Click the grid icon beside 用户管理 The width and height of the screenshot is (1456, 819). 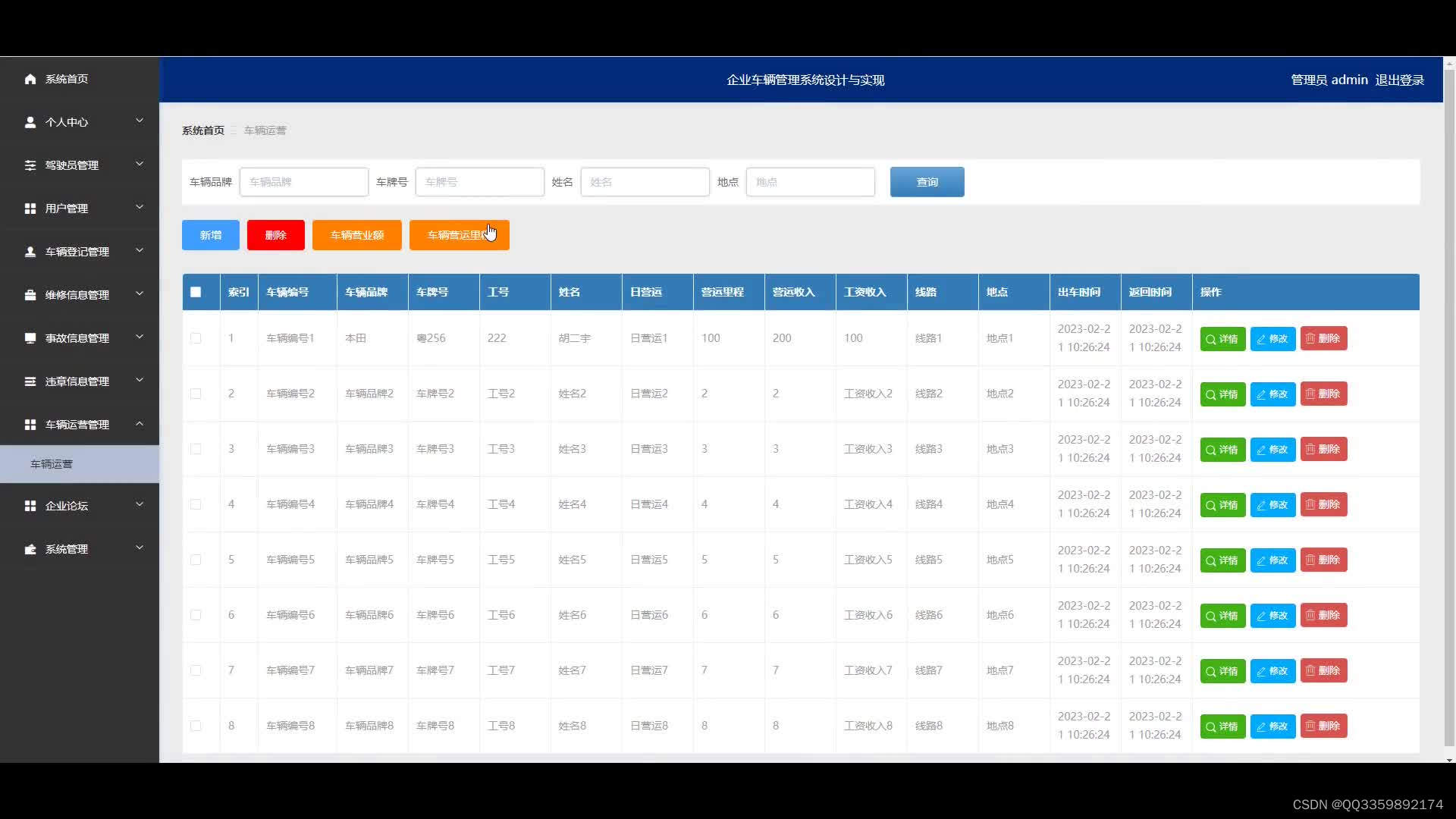coord(30,209)
